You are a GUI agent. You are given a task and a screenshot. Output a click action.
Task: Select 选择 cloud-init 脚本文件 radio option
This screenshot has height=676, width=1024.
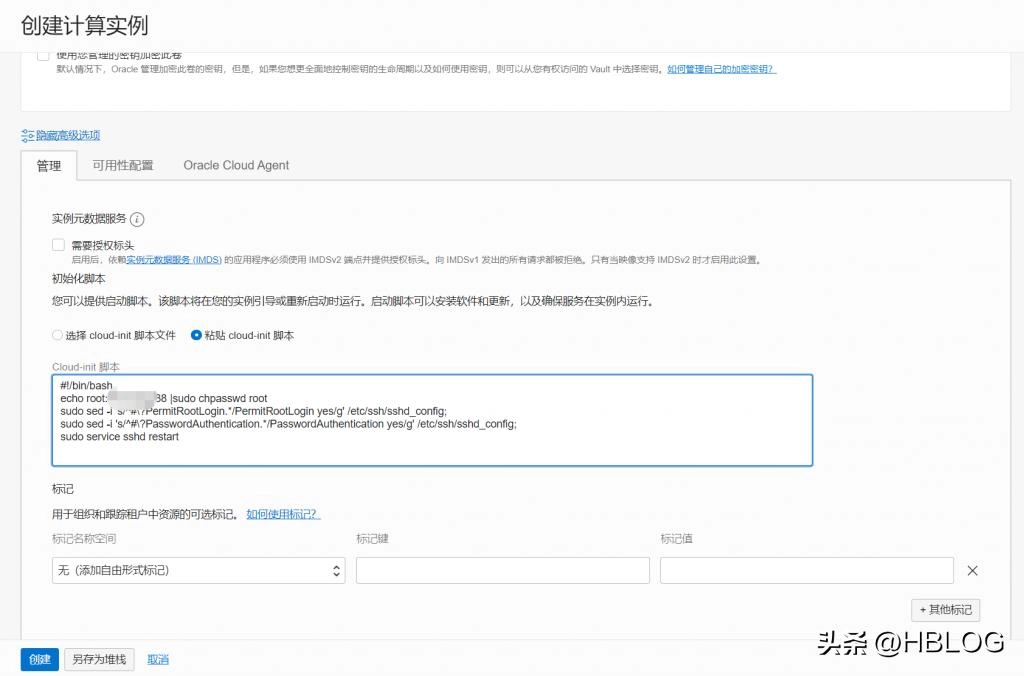pyautogui.click(x=57, y=335)
